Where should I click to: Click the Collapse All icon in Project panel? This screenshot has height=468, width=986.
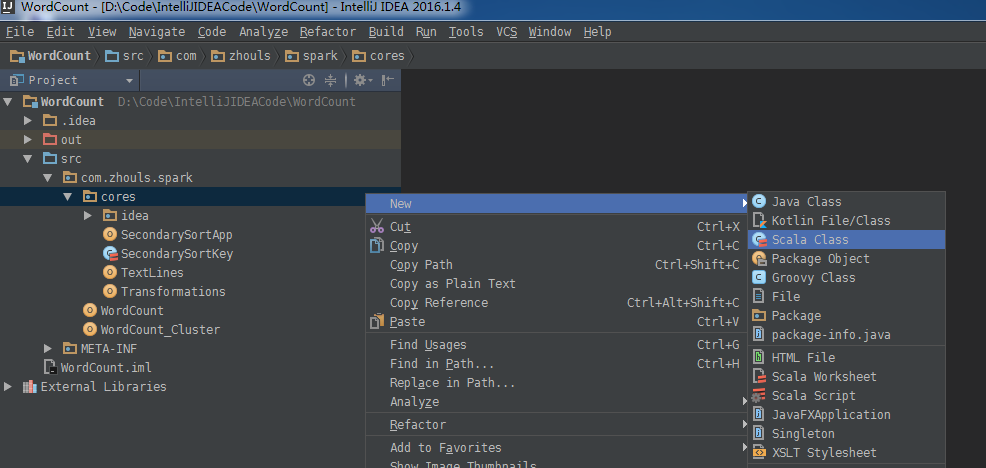(331, 80)
